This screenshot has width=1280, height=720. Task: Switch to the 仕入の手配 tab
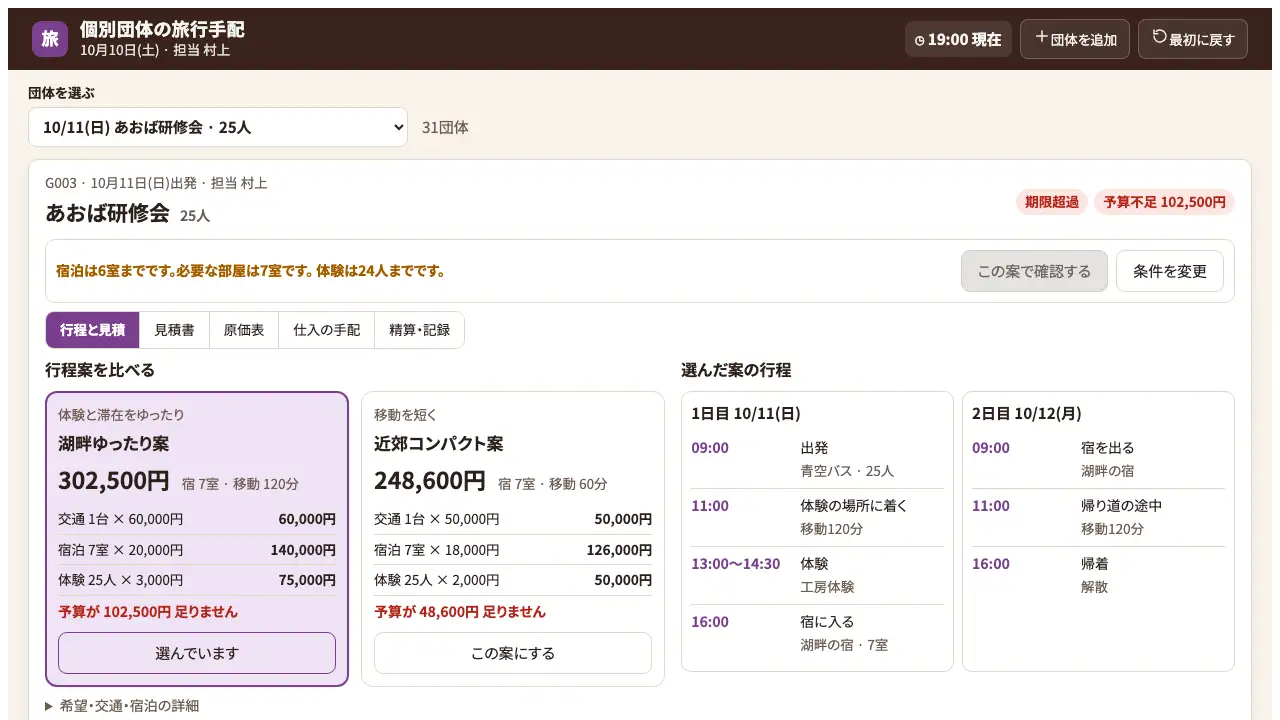(x=326, y=330)
